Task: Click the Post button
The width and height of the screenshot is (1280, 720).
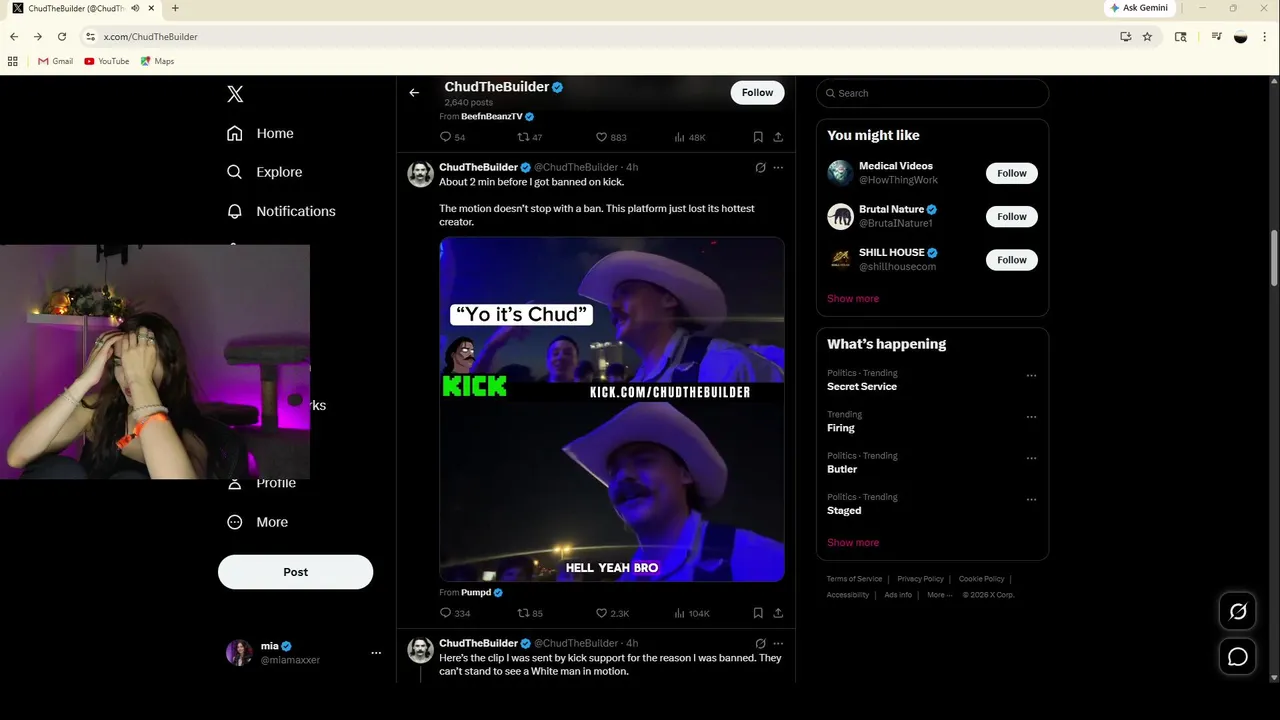Action: (295, 572)
